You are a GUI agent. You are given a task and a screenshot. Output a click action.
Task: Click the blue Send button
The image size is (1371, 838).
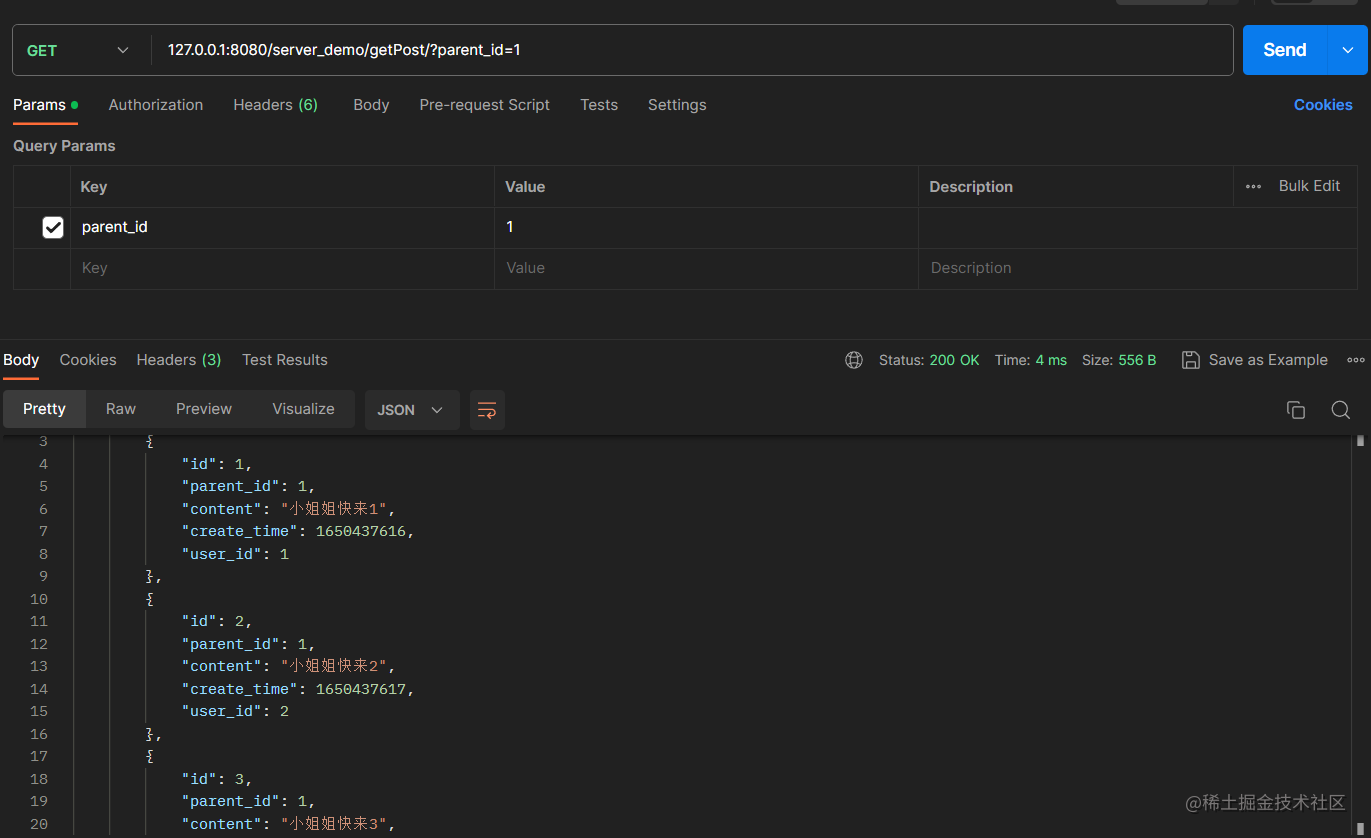coord(1285,50)
